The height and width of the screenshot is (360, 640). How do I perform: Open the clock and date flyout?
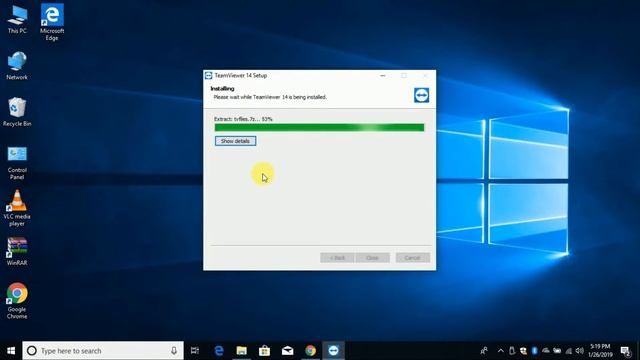pos(600,351)
